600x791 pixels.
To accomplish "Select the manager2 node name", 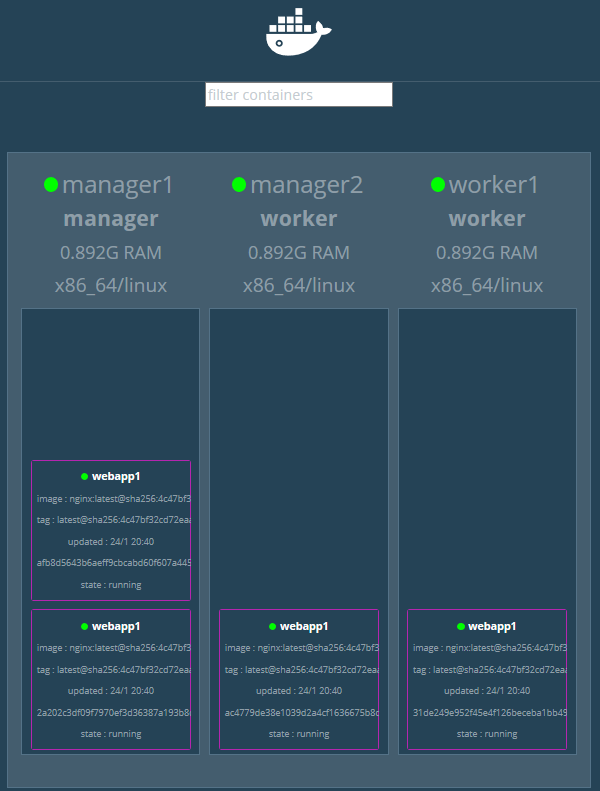I will [x=306, y=185].
